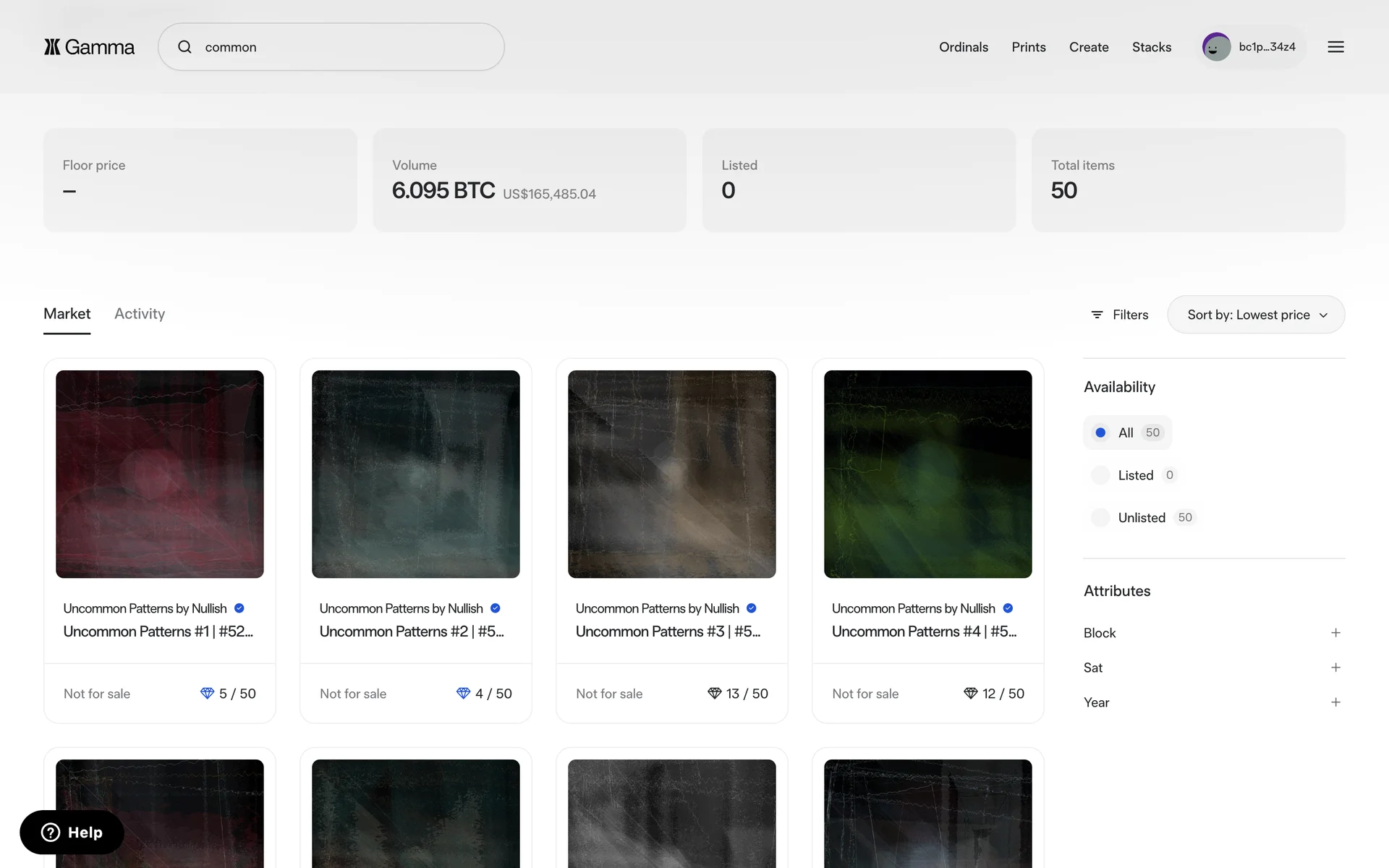This screenshot has height=868, width=1389.
Task: Expand the Sat attribute filter
Action: (x=1335, y=668)
